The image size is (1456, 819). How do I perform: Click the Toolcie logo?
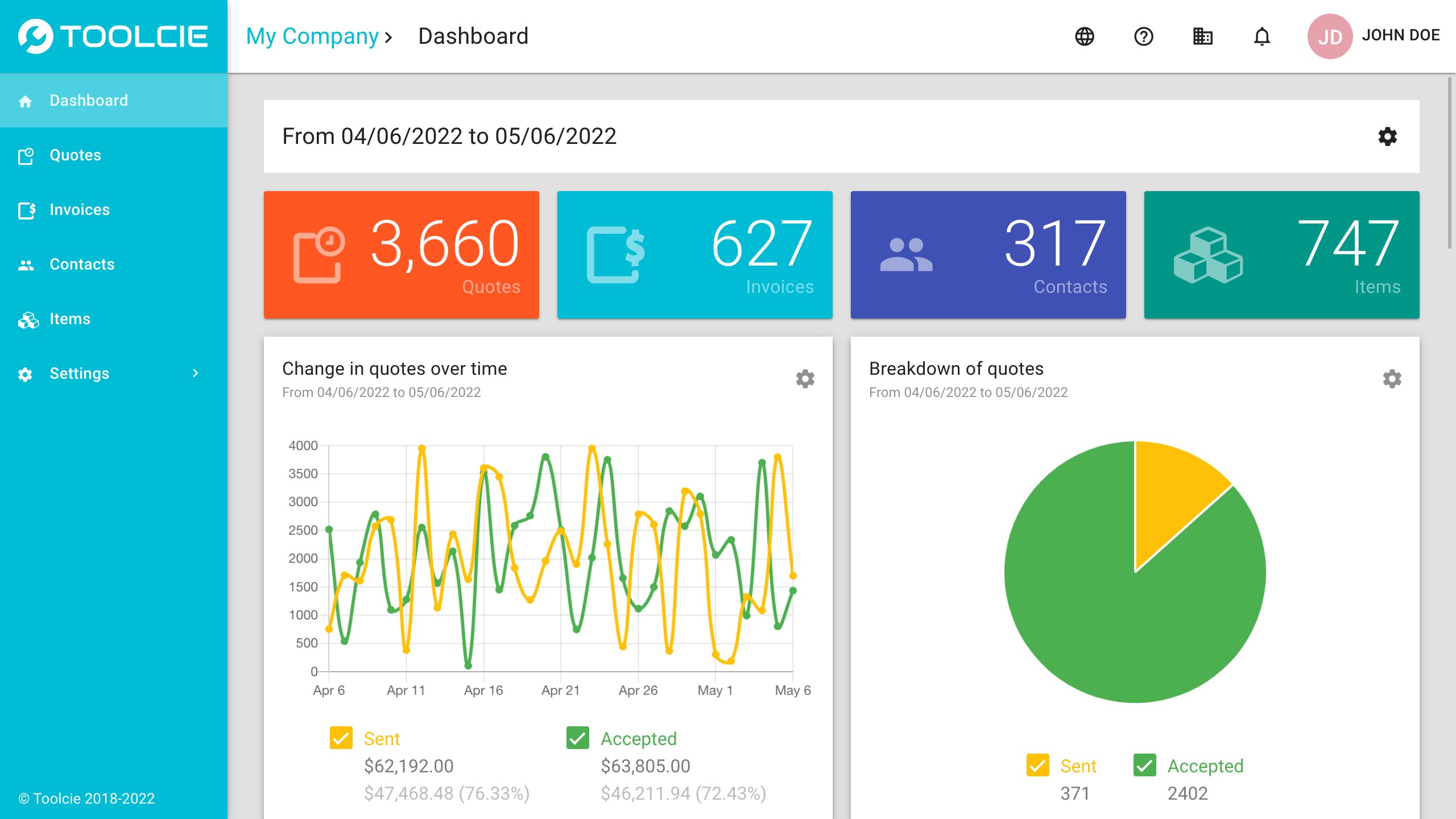[x=114, y=36]
